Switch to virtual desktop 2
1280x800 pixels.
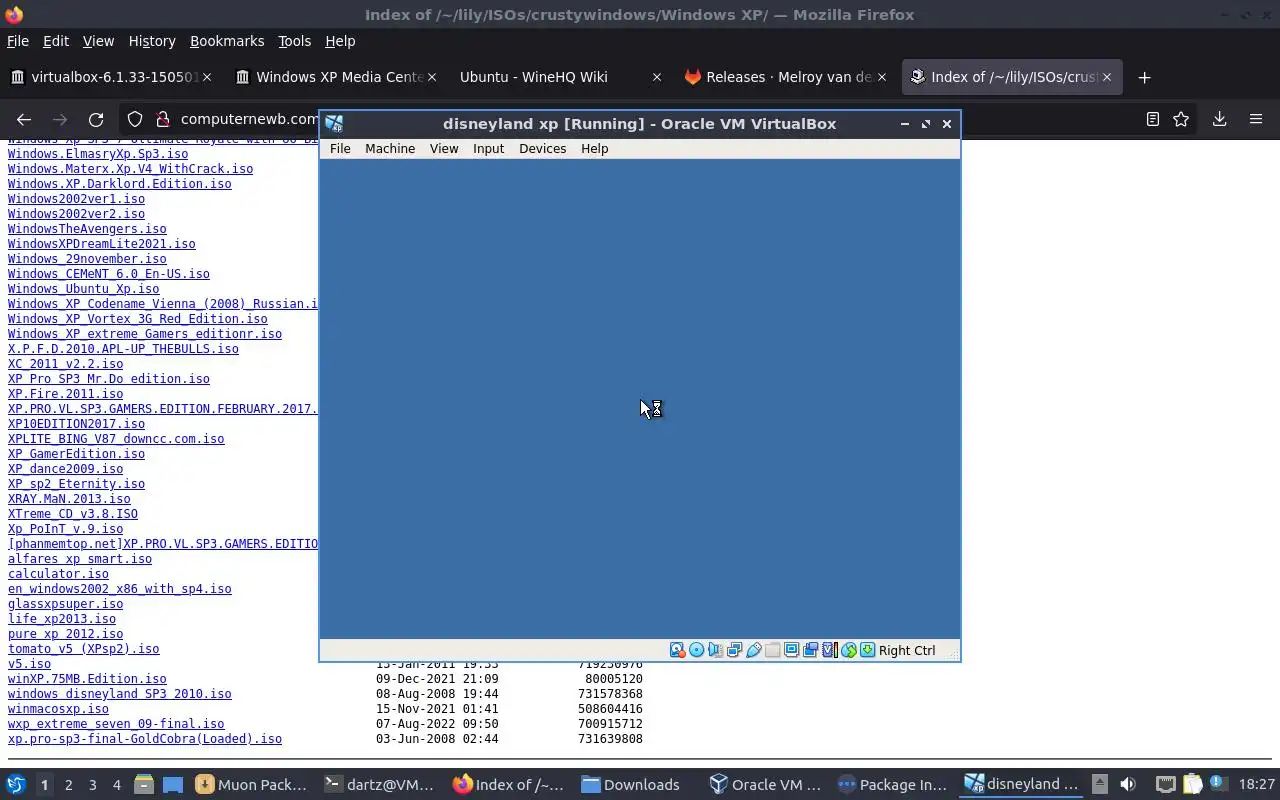point(68,785)
